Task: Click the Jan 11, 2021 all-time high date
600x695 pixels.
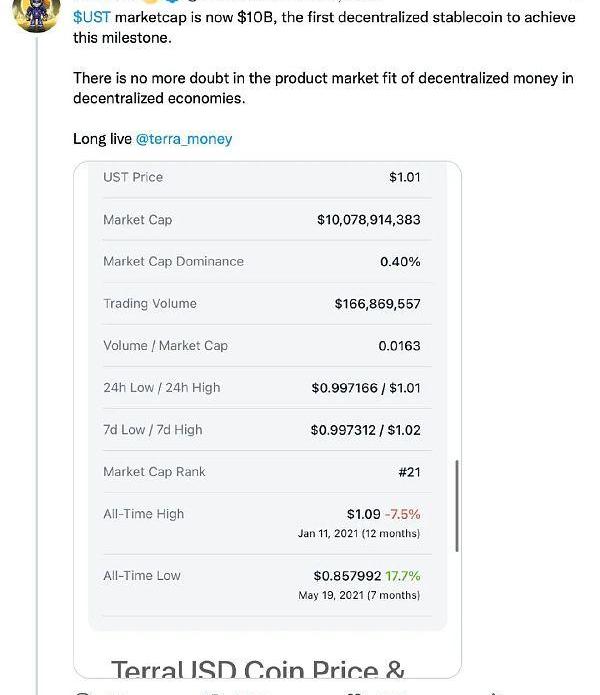Action: (359, 533)
